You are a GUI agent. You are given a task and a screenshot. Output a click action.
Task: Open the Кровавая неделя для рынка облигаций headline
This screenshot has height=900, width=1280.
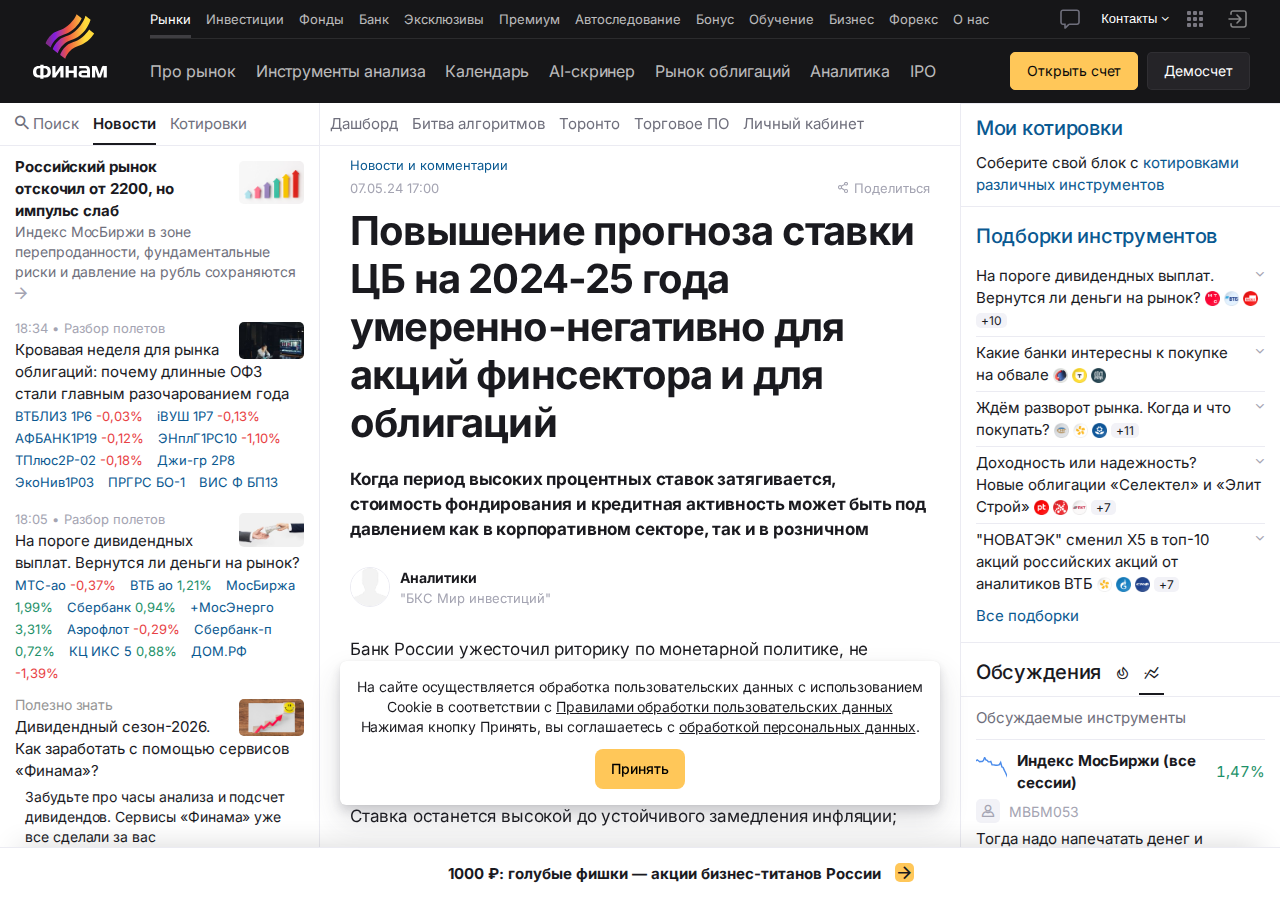[x=152, y=371]
